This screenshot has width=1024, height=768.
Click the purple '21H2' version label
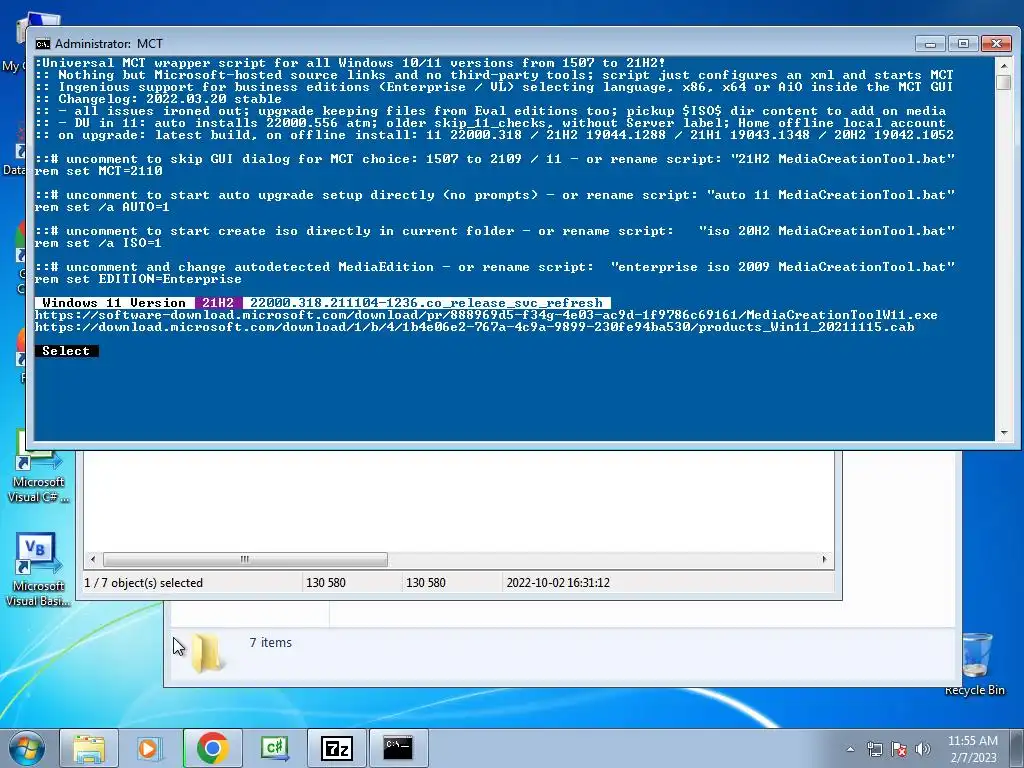click(218, 303)
